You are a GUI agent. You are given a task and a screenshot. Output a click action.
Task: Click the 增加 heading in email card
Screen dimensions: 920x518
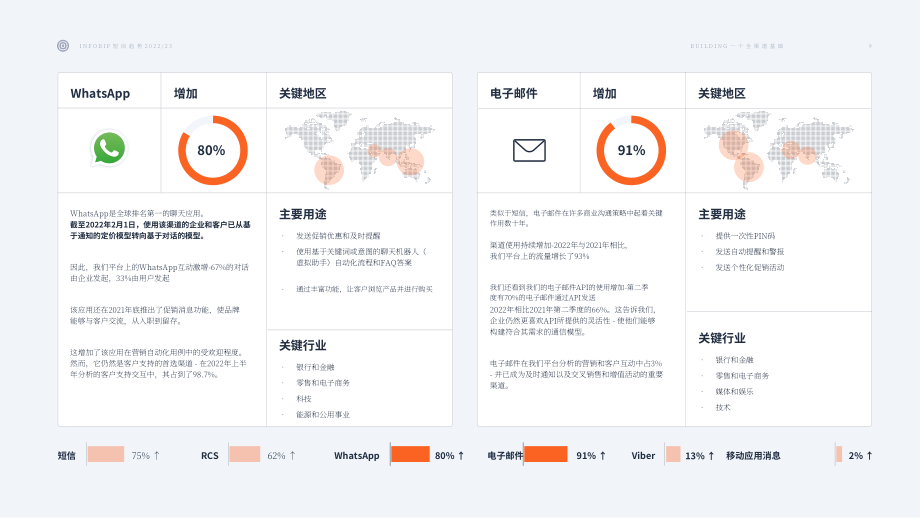point(604,93)
